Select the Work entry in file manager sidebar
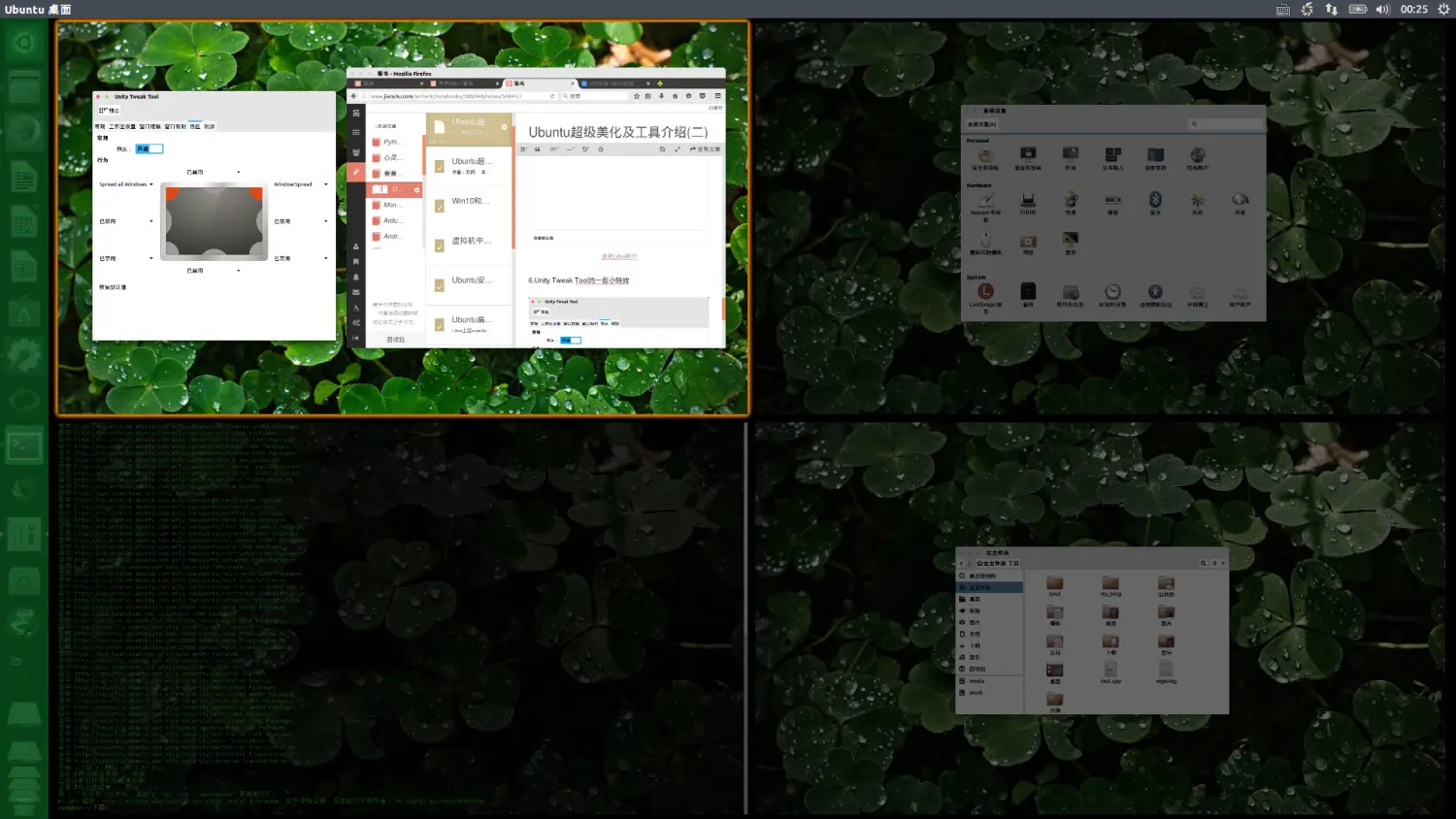The width and height of the screenshot is (1456, 819). point(976,693)
